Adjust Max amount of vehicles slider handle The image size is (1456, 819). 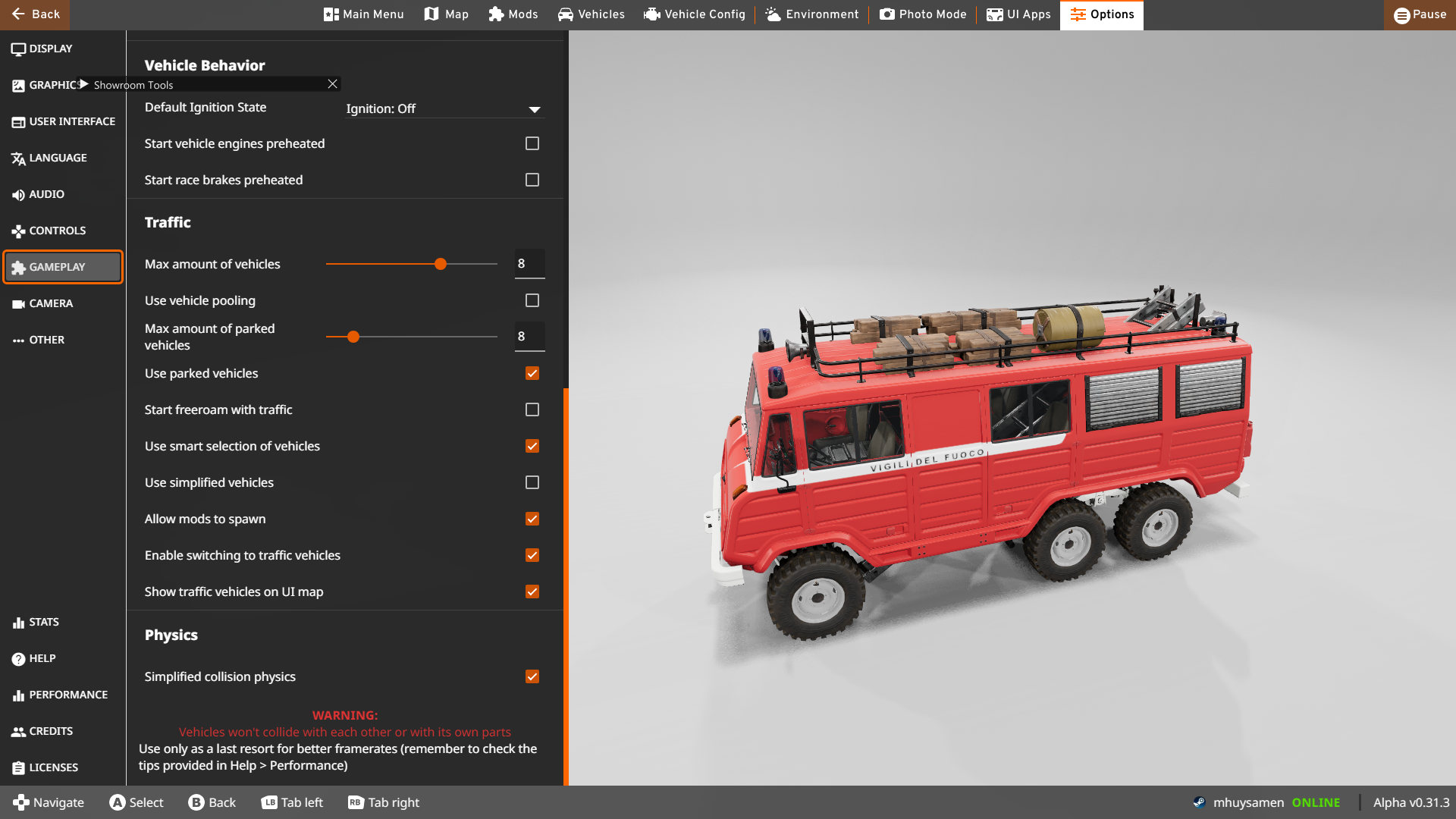coord(441,264)
